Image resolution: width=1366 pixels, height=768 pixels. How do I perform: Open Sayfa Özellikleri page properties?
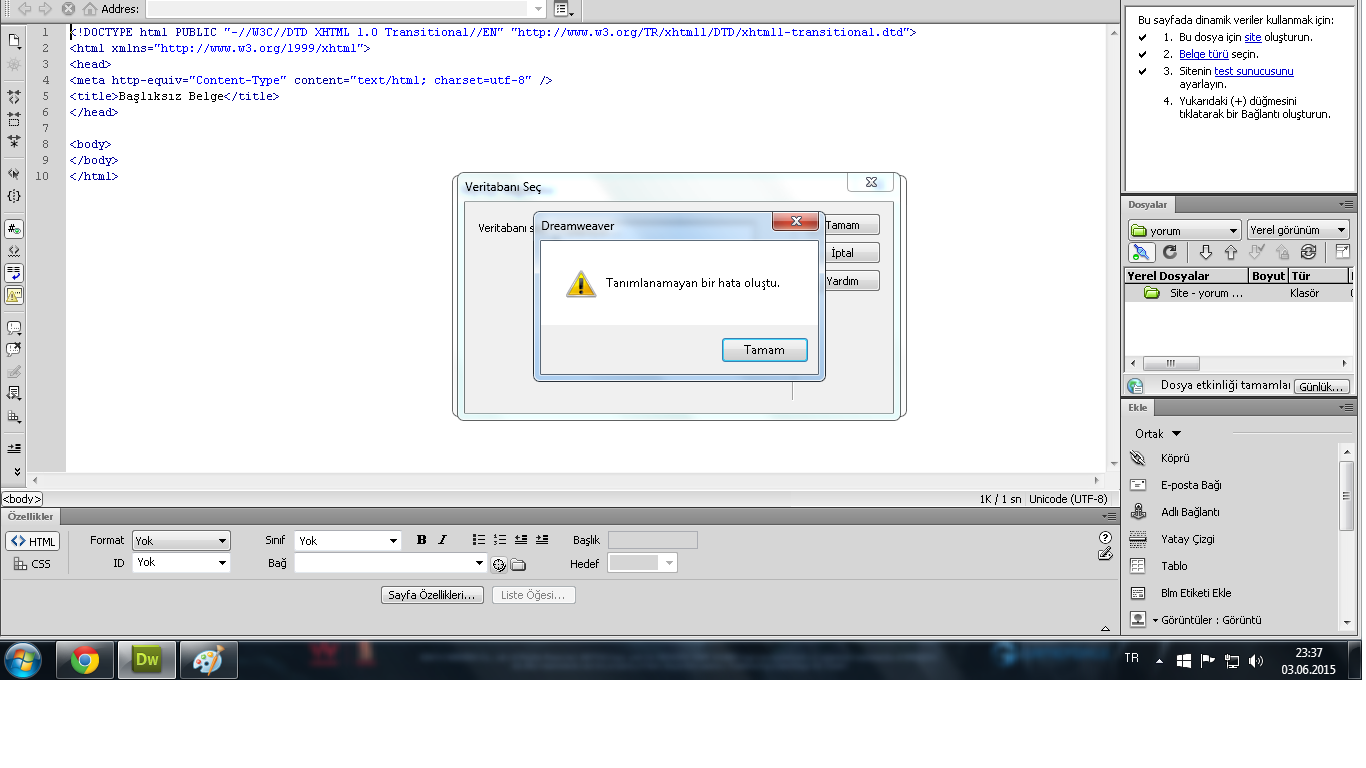pos(433,595)
